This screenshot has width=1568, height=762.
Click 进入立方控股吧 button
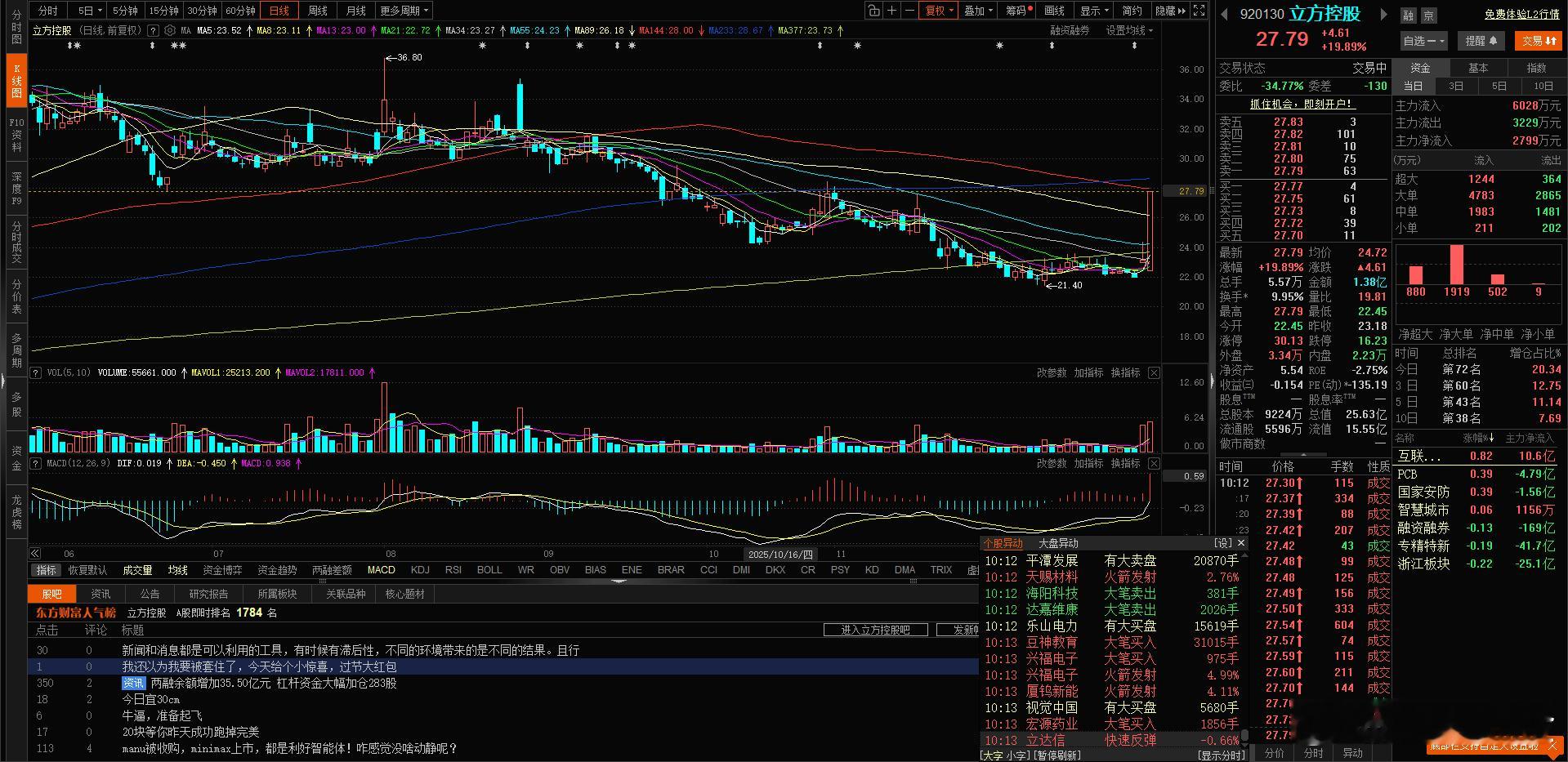pyautogui.click(x=875, y=630)
